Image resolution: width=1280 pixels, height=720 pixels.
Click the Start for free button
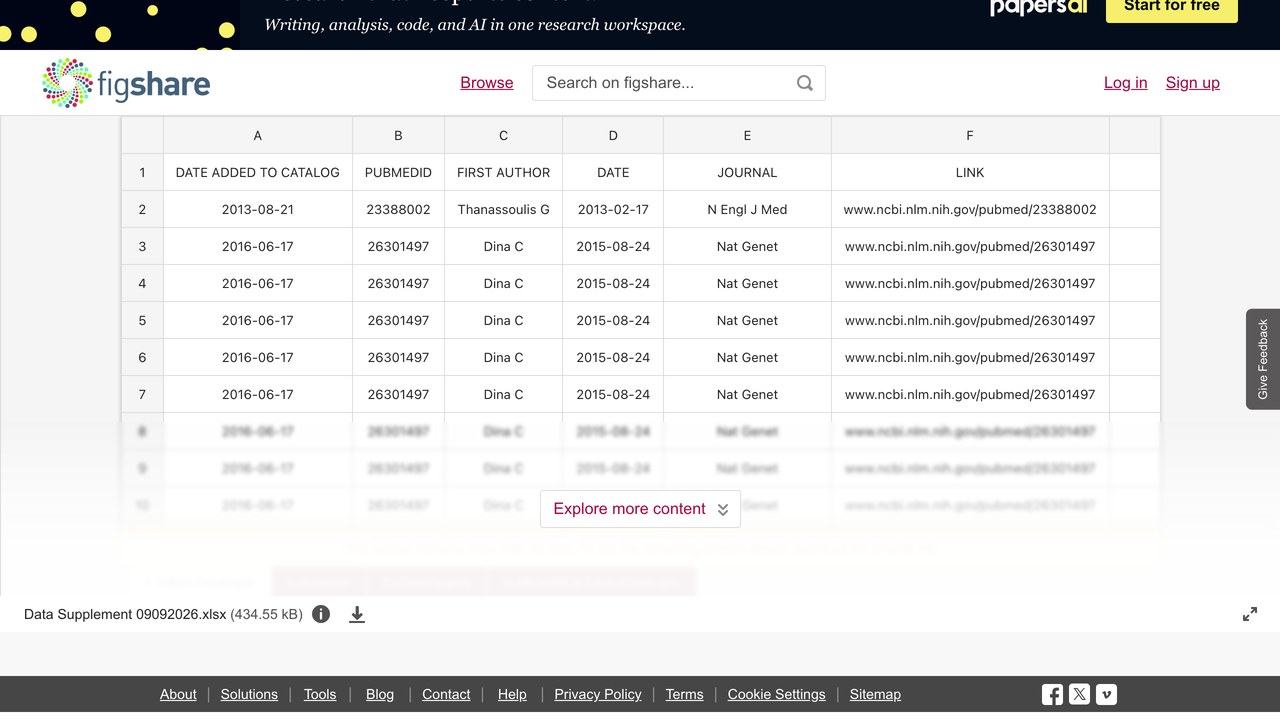[1172, 8]
